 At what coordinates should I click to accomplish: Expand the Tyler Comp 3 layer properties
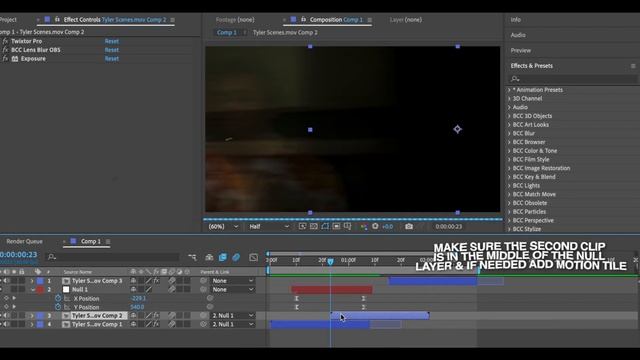click(32, 281)
